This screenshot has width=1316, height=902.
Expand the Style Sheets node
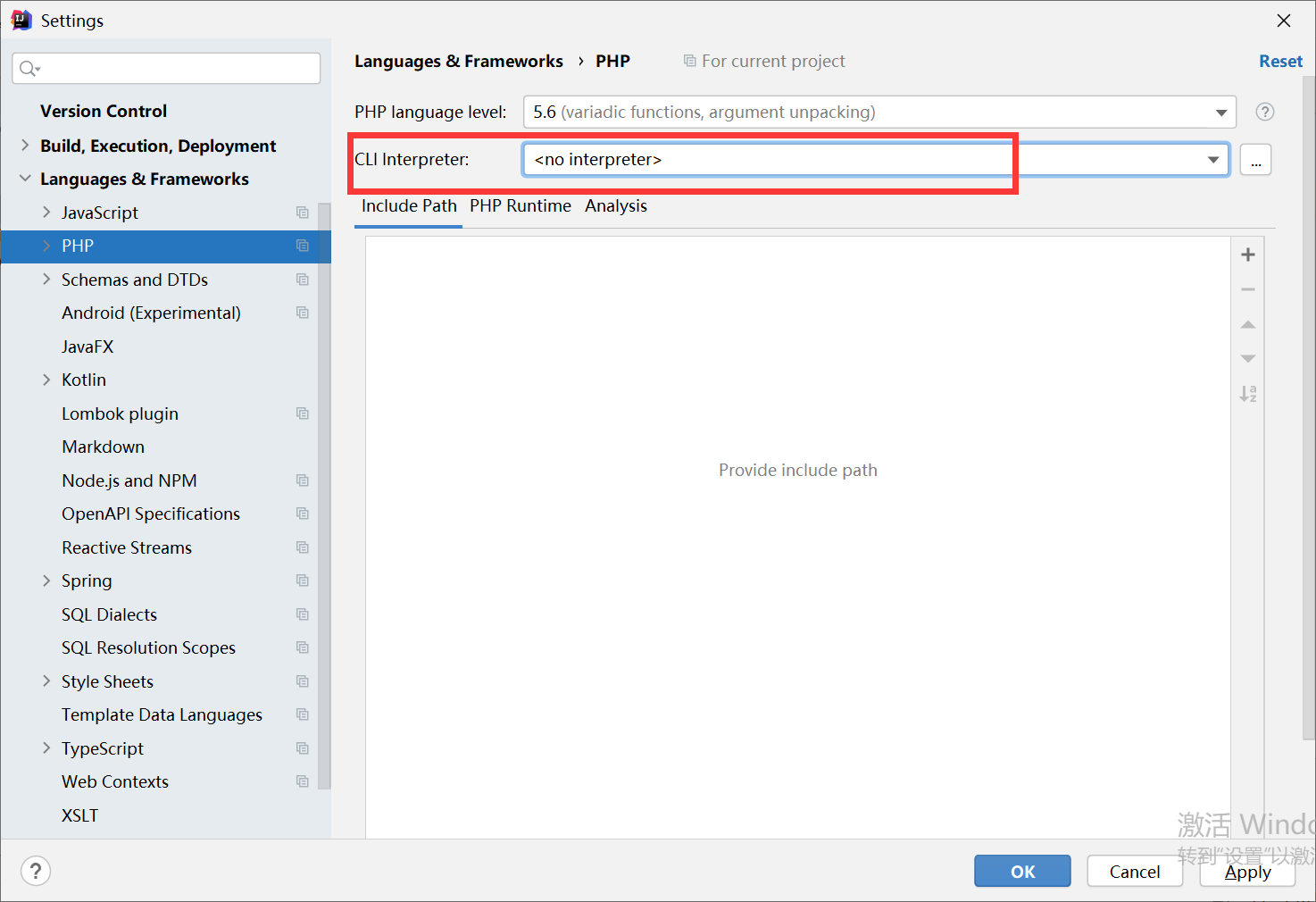coord(46,681)
